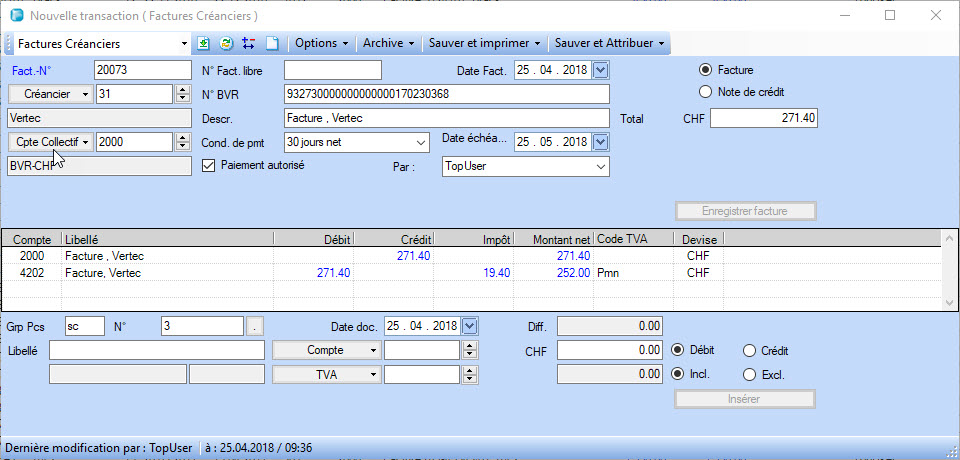
Task: Select the Débit radio button
Action: point(678,350)
